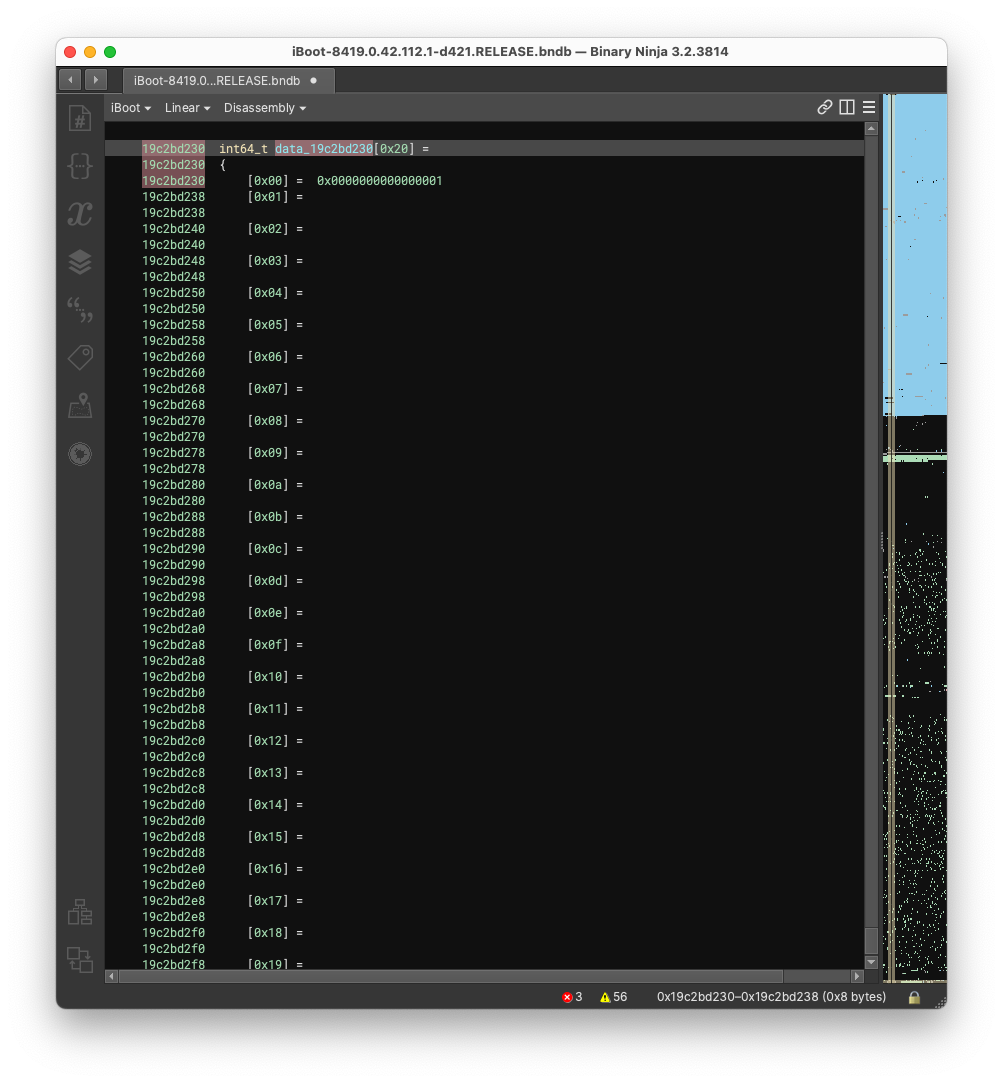The width and height of the screenshot is (1003, 1083).
Task: Click address 19c2bd2e8 beside [0x17]
Action: pyautogui.click(x=173, y=901)
